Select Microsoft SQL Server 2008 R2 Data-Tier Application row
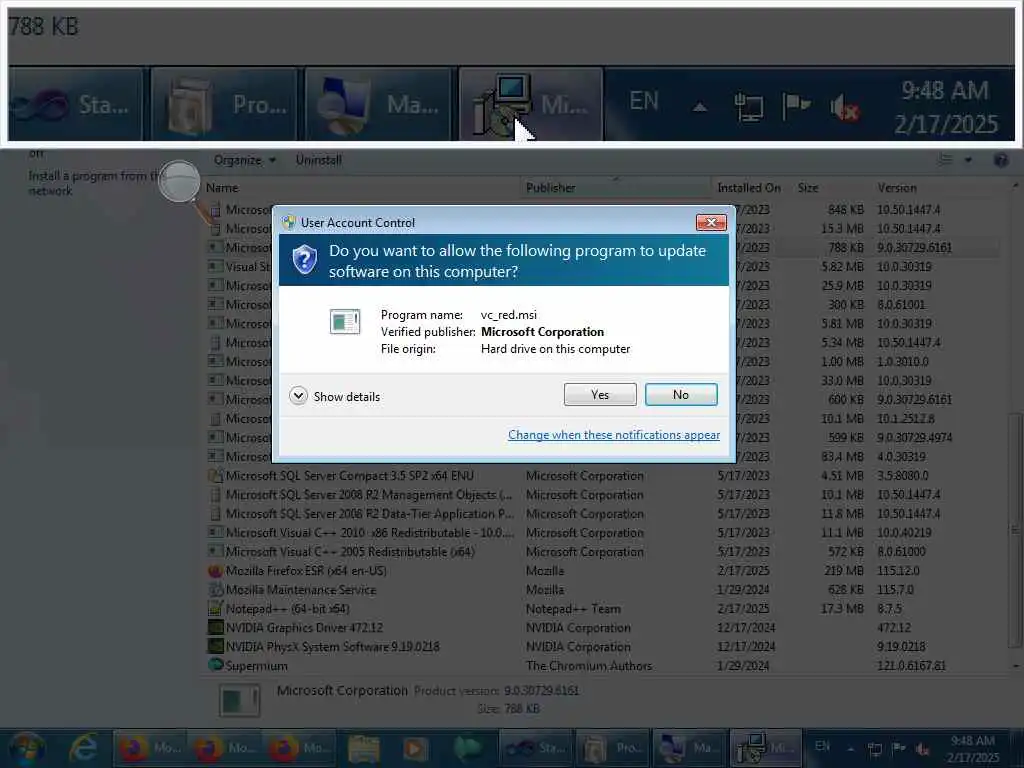 (601, 514)
